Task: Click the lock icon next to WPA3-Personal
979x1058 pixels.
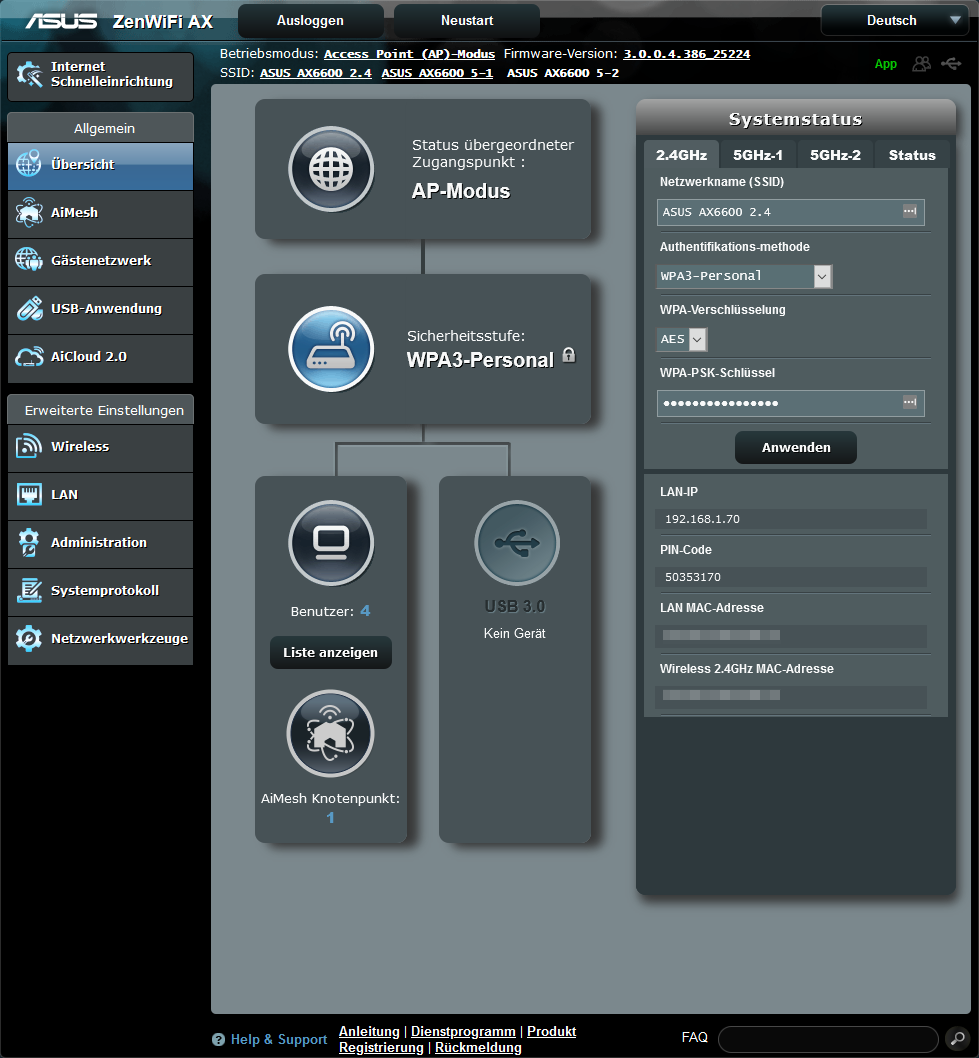Action: 569,355
